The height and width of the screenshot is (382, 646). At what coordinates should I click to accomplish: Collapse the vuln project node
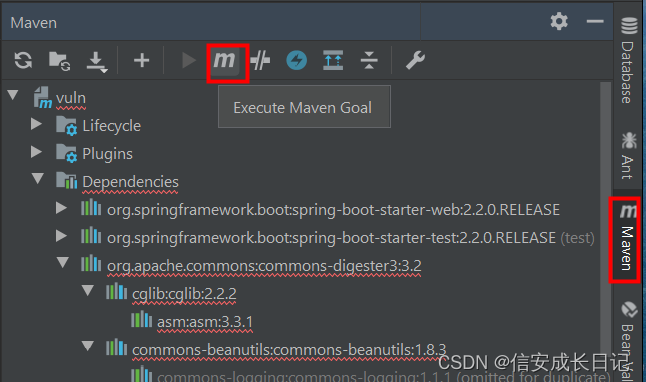pos(13,95)
